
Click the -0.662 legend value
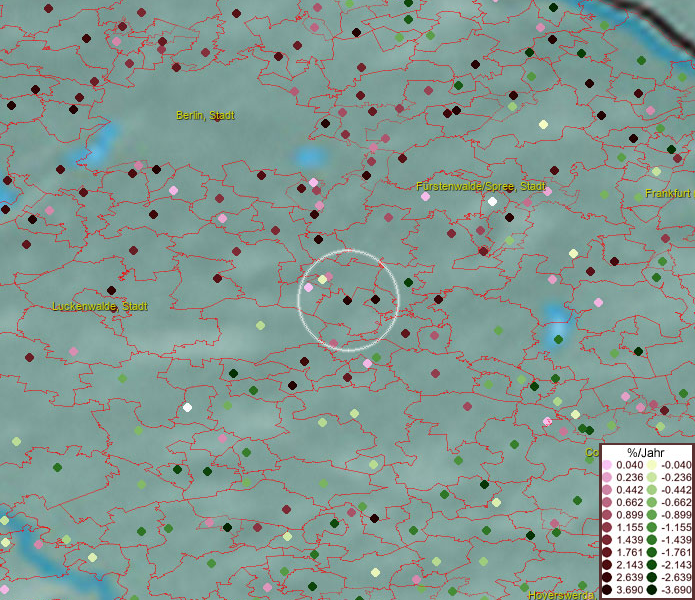click(676, 503)
